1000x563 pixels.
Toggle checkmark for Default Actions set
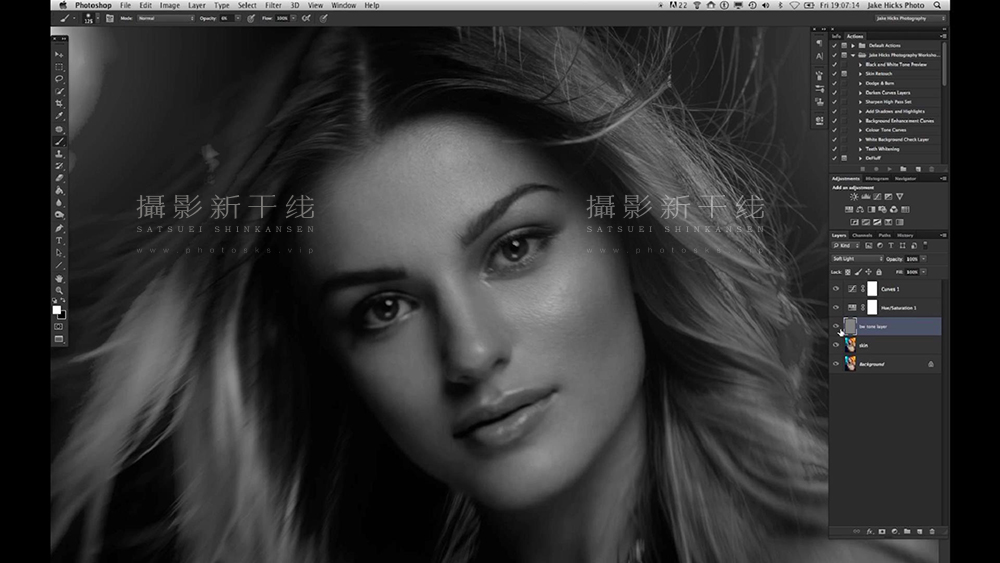pos(835,45)
